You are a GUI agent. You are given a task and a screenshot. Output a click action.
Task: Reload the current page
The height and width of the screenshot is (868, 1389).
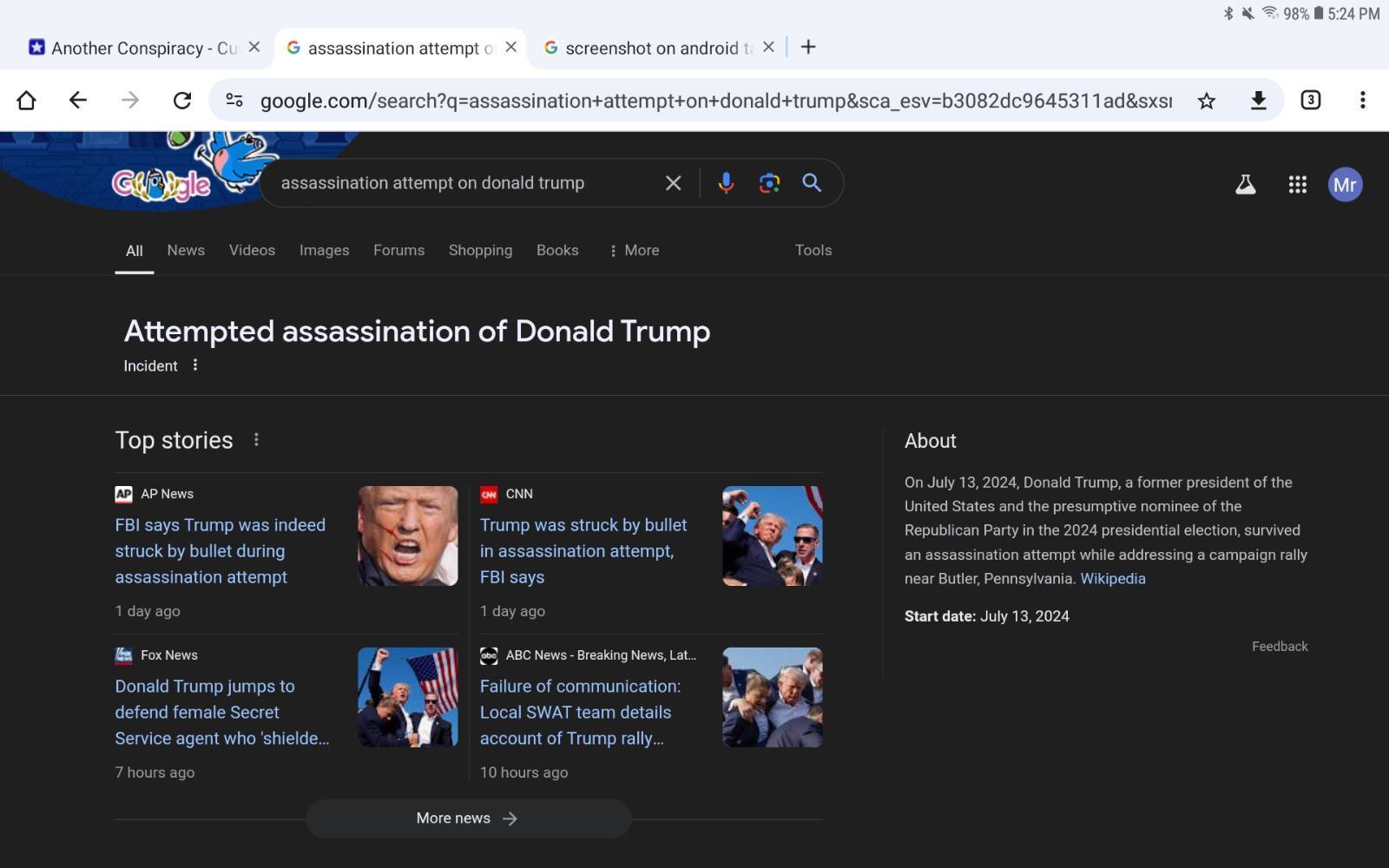pos(182,101)
